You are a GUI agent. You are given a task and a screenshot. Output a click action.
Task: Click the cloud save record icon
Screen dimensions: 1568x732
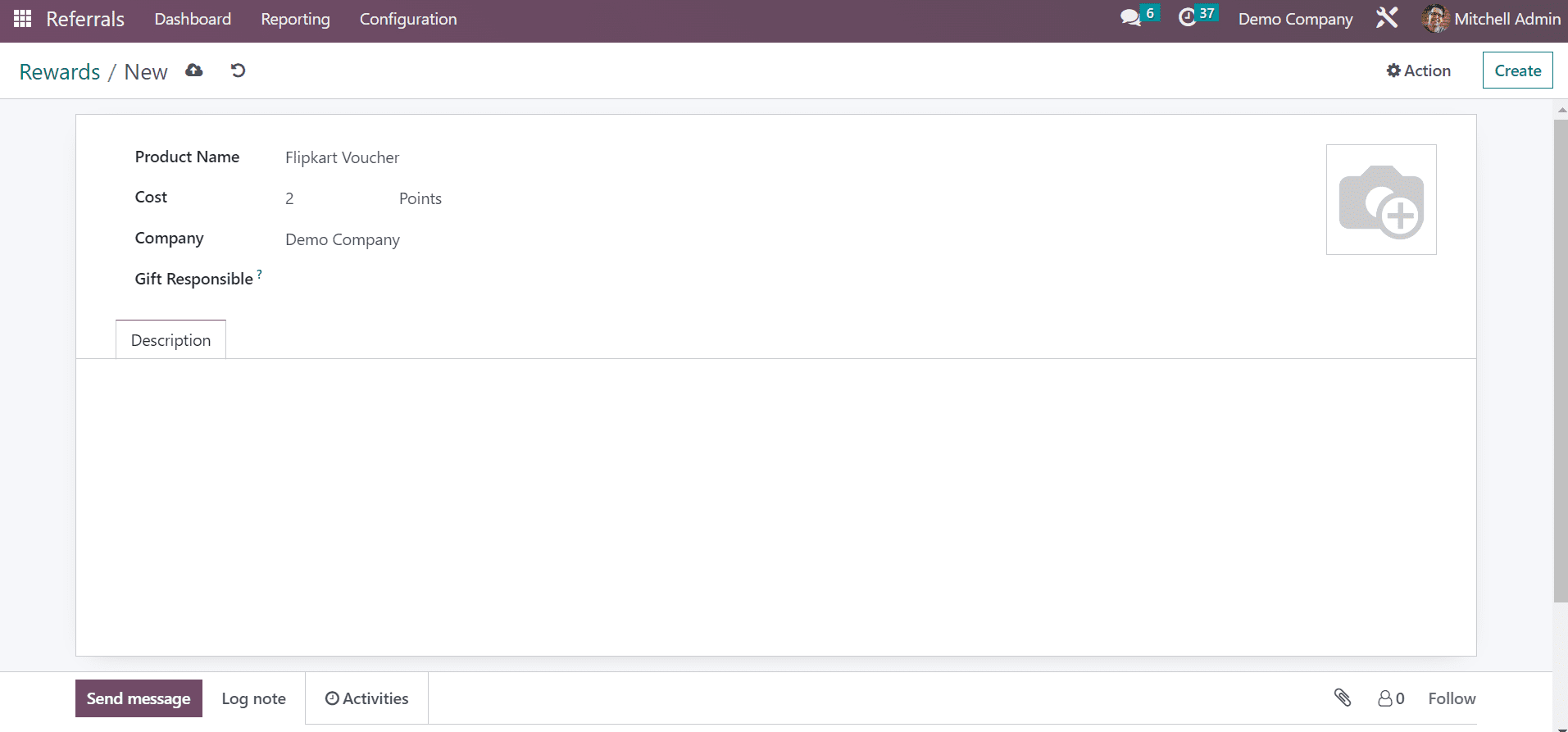tap(194, 70)
